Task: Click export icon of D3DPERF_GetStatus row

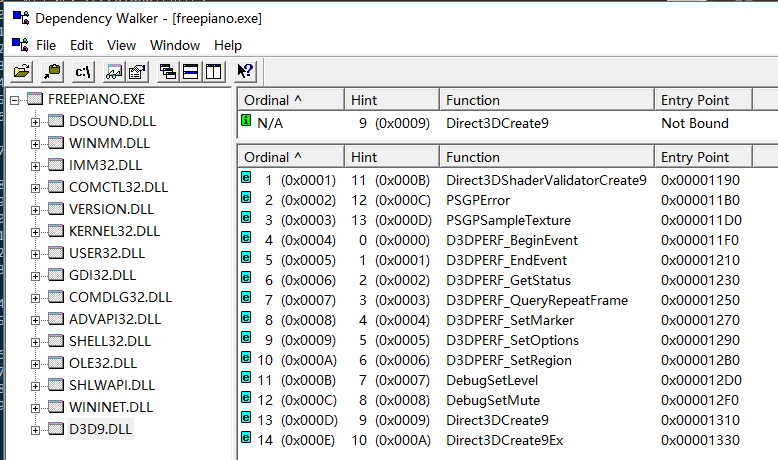Action: (246, 277)
